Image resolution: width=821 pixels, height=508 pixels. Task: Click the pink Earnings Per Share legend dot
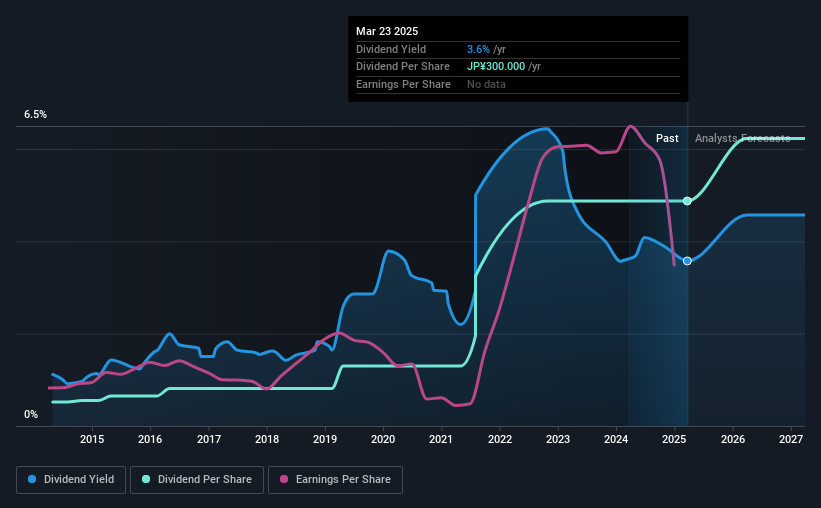(x=284, y=479)
